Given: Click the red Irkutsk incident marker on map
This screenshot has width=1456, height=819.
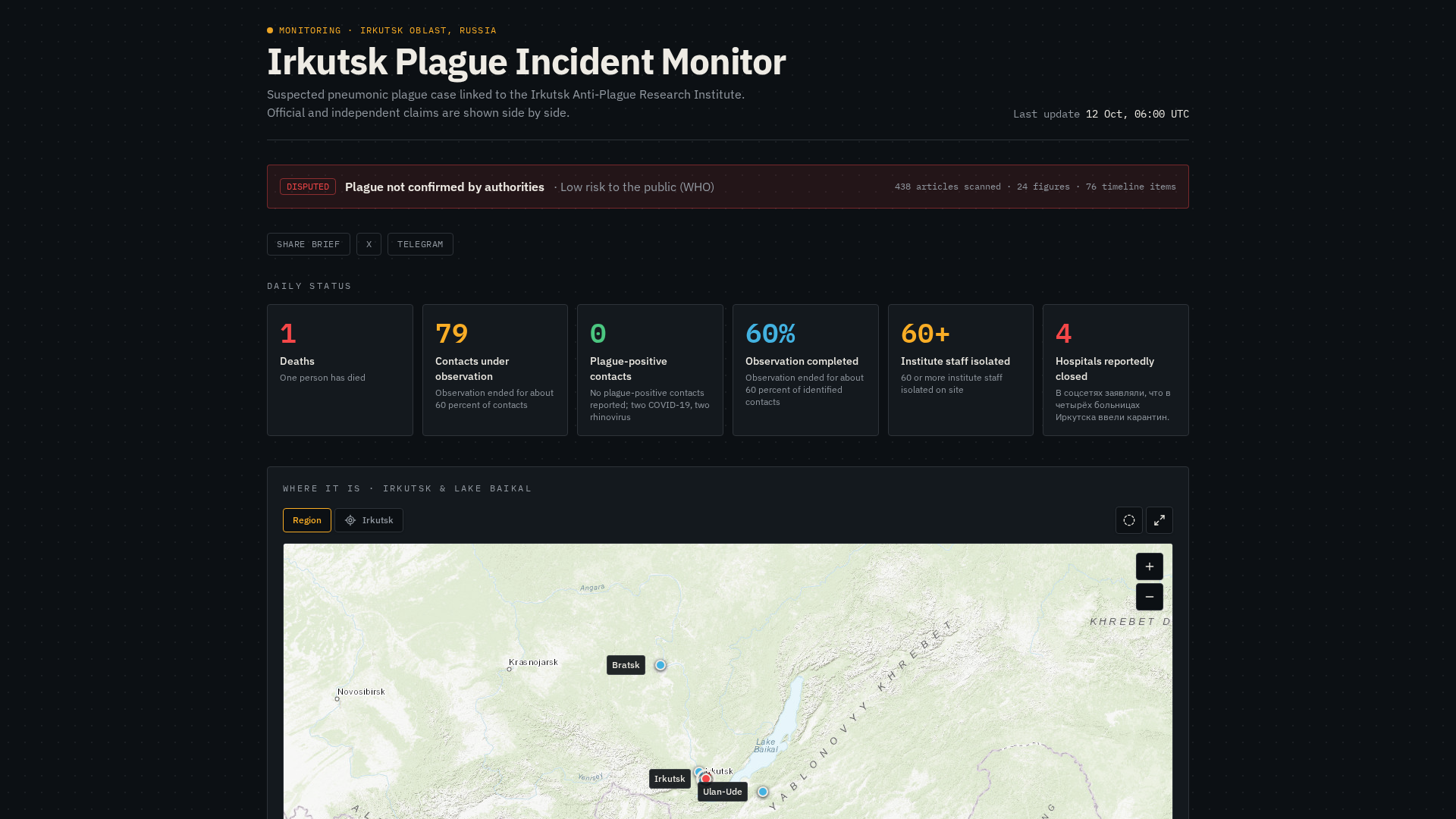Looking at the screenshot, I should click(x=706, y=779).
